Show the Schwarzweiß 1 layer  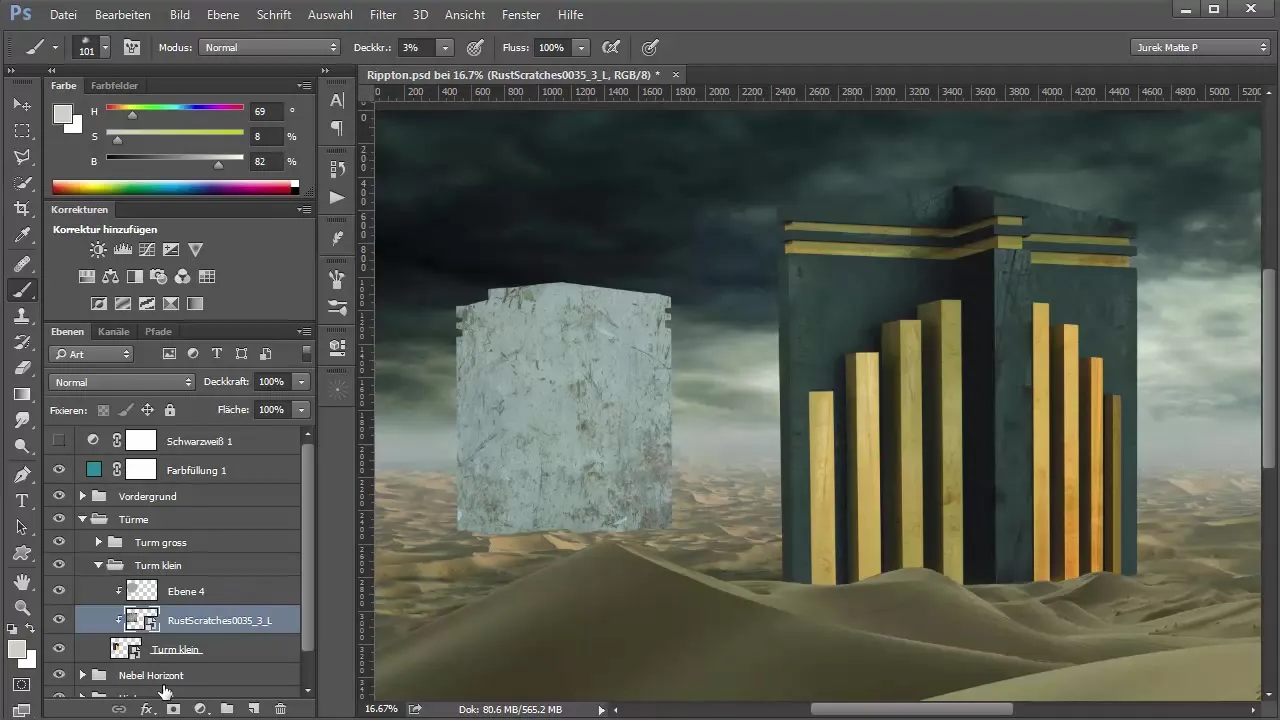(59, 440)
